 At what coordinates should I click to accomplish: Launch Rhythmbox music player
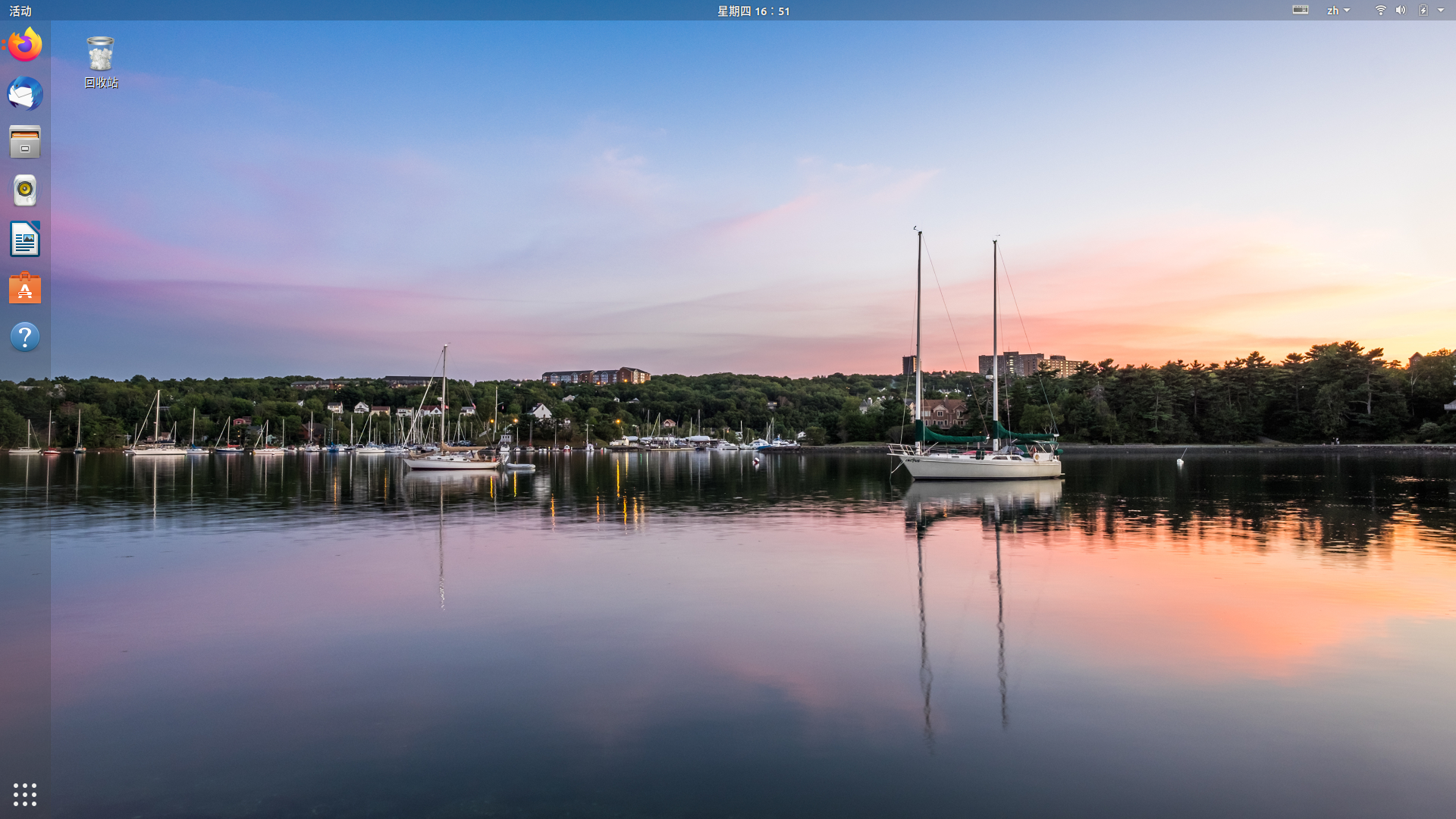25,190
